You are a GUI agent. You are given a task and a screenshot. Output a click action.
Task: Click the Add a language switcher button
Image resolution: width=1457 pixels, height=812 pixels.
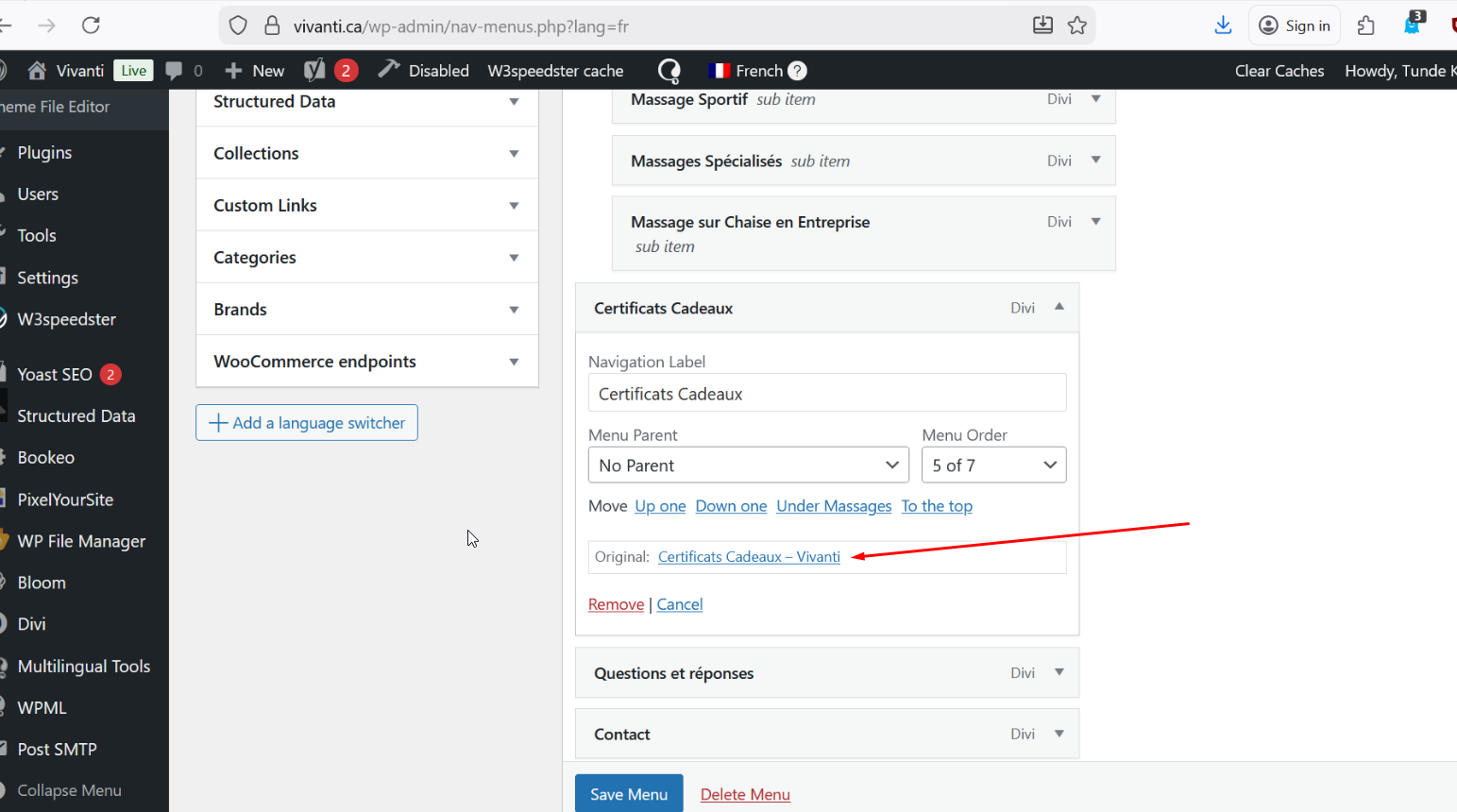(307, 423)
